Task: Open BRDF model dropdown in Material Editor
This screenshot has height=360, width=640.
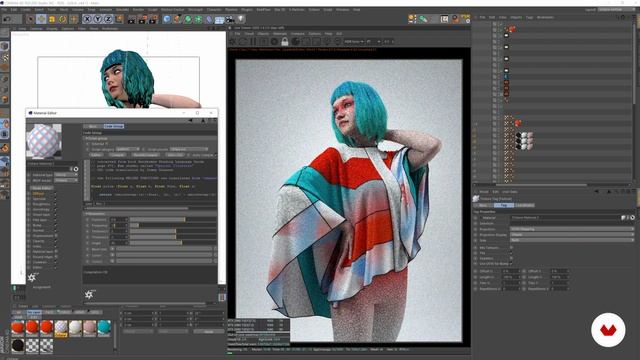Action: pos(66,180)
